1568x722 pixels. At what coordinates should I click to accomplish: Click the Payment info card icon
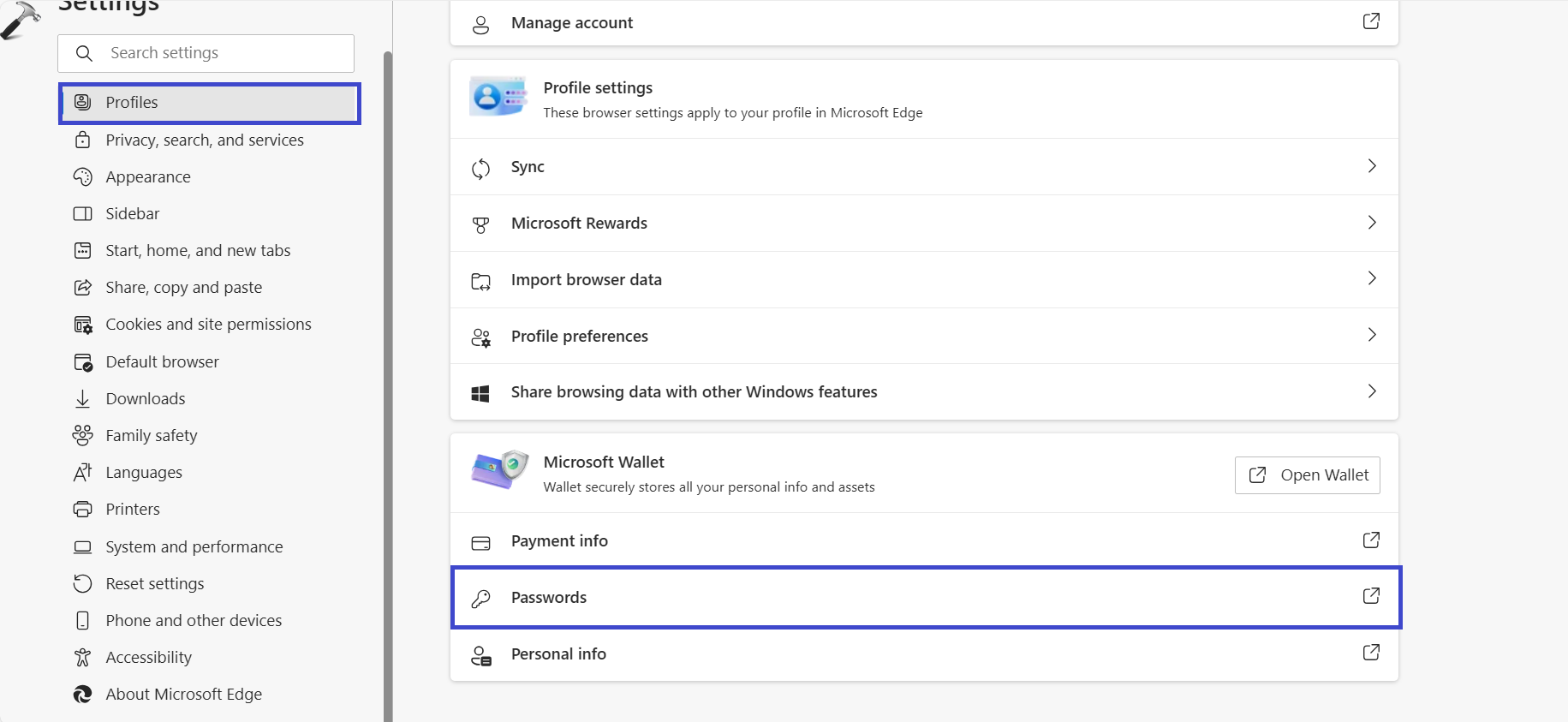point(480,542)
